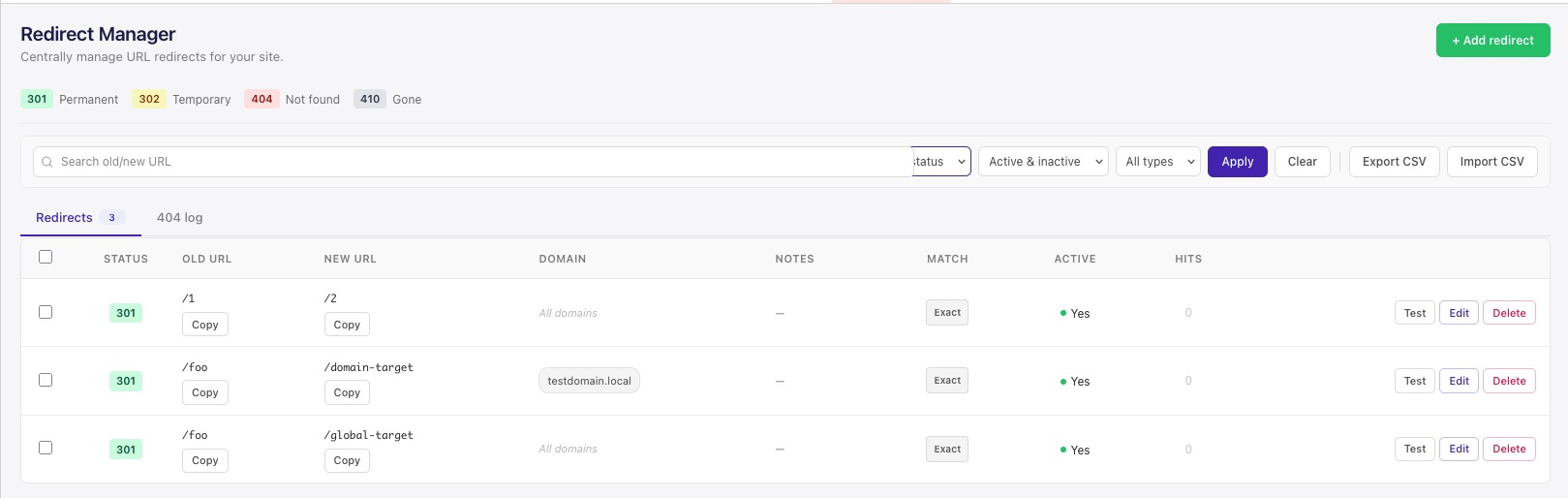Open the 404 log tab
The height and width of the screenshot is (498, 1568).
(x=180, y=218)
